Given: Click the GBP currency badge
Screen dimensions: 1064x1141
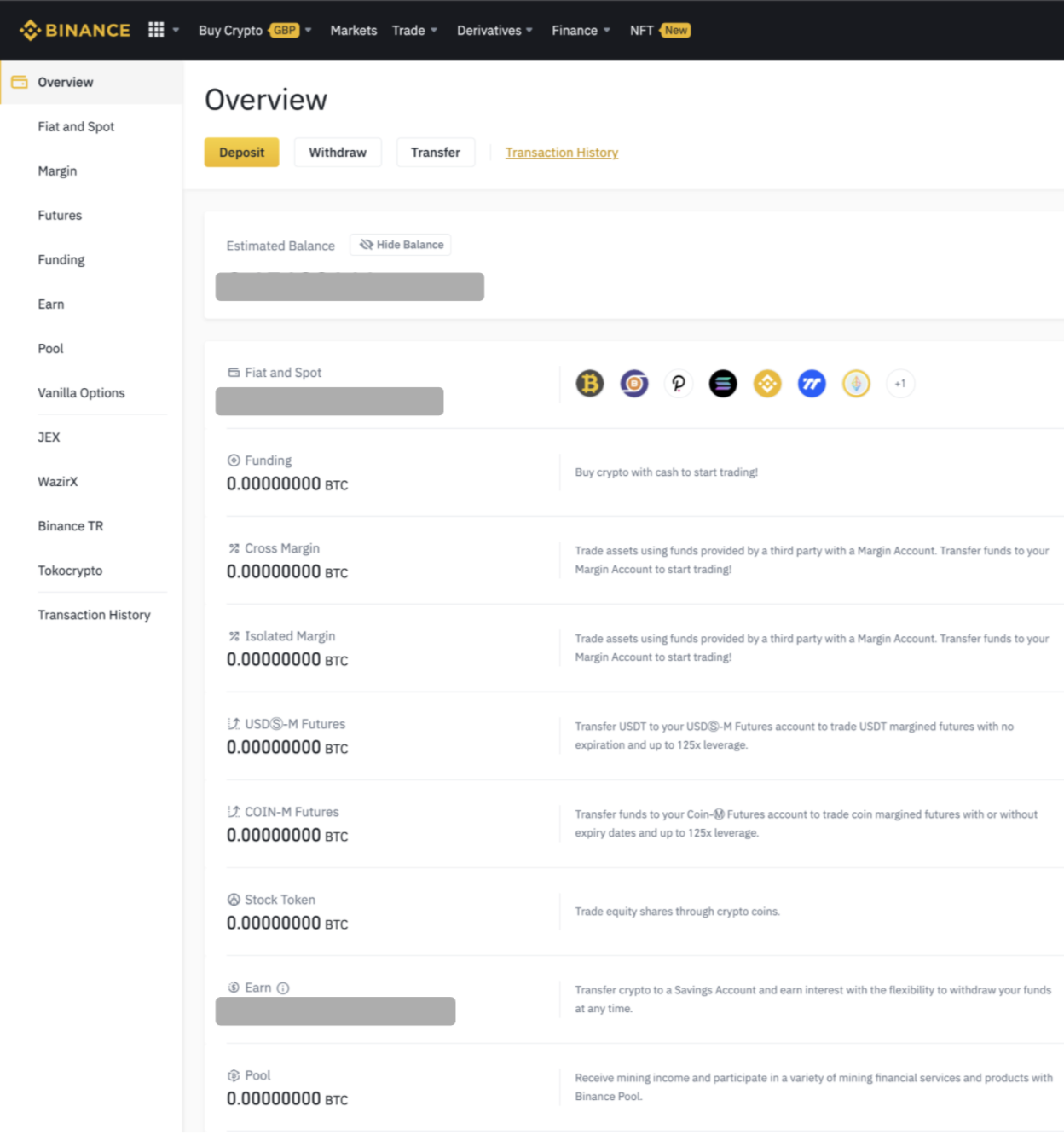Looking at the screenshot, I should pos(284,30).
